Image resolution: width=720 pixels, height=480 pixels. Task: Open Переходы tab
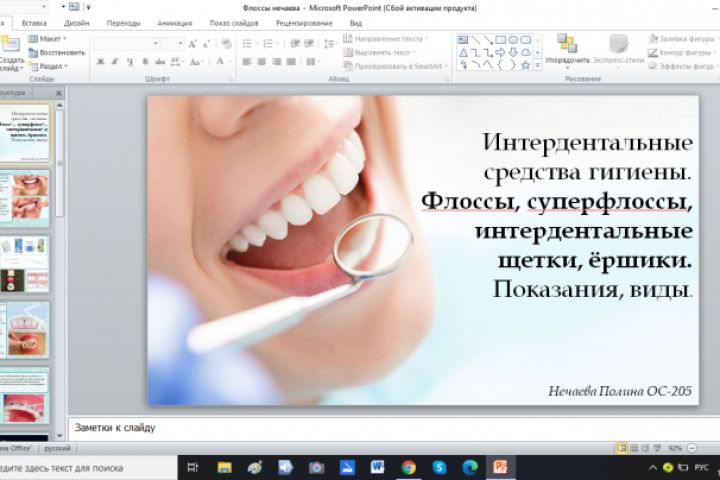[x=123, y=23]
